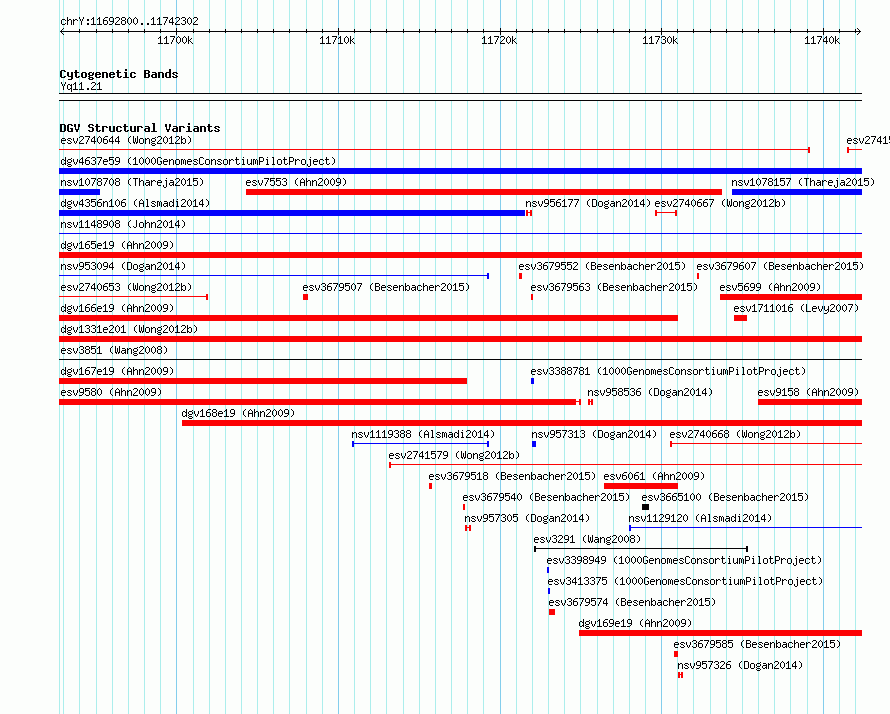Select the nsv1078708 (Thareja2015) label

(132, 182)
